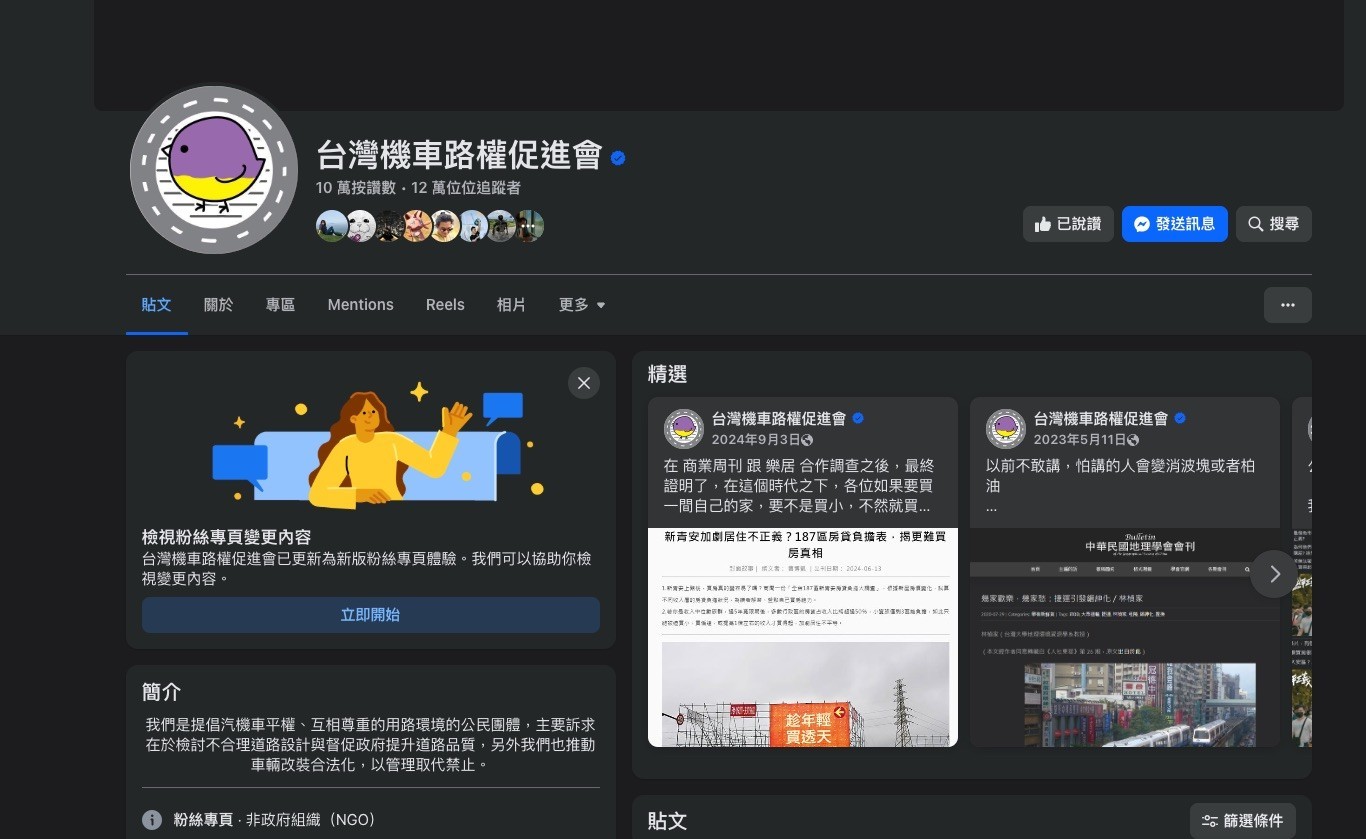
Task: Open the follower avatar of woman sitting on grass
Action: click(x=331, y=226)
